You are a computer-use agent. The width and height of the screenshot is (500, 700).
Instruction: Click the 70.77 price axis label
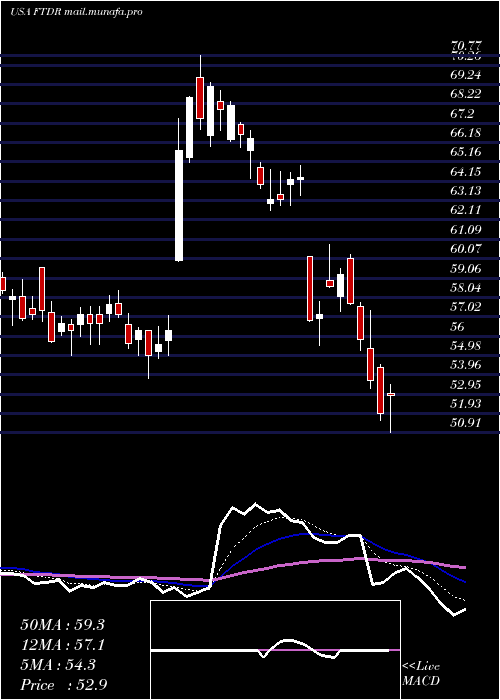click(x=466, y=46)
